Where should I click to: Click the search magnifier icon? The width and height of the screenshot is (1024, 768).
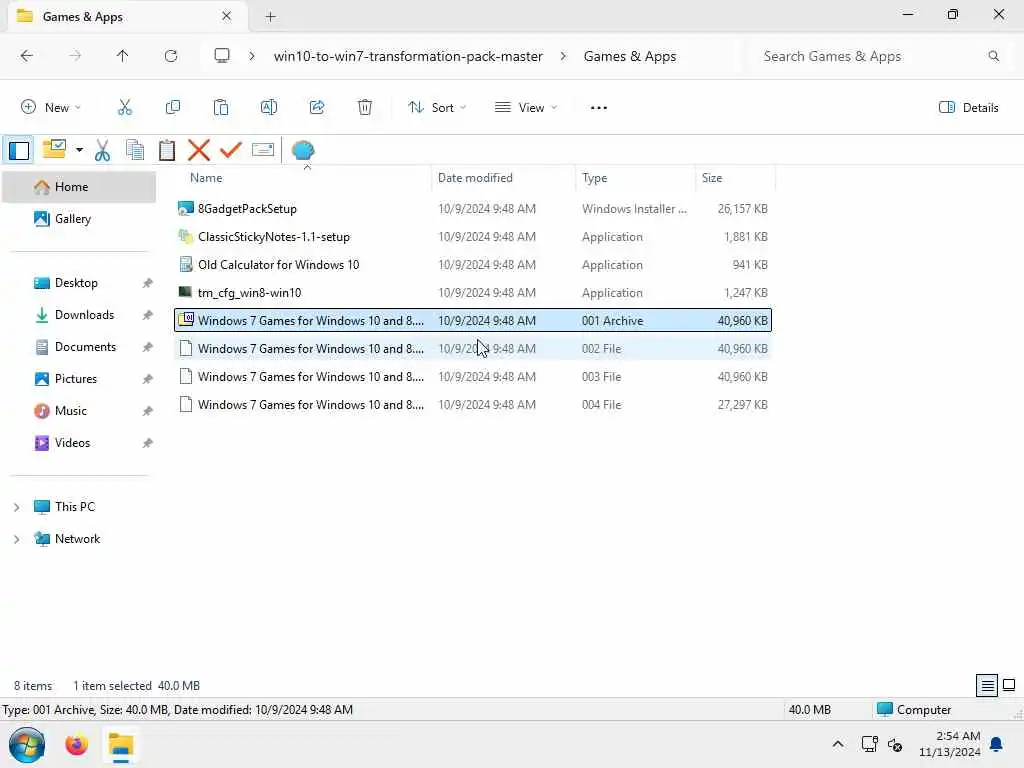pos(993,56)
